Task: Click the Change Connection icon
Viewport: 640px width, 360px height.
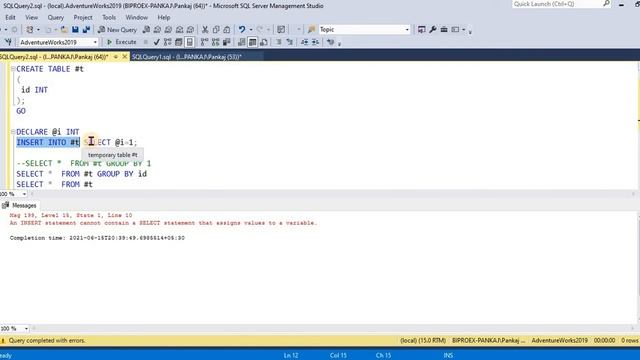Action: (8, 42)
